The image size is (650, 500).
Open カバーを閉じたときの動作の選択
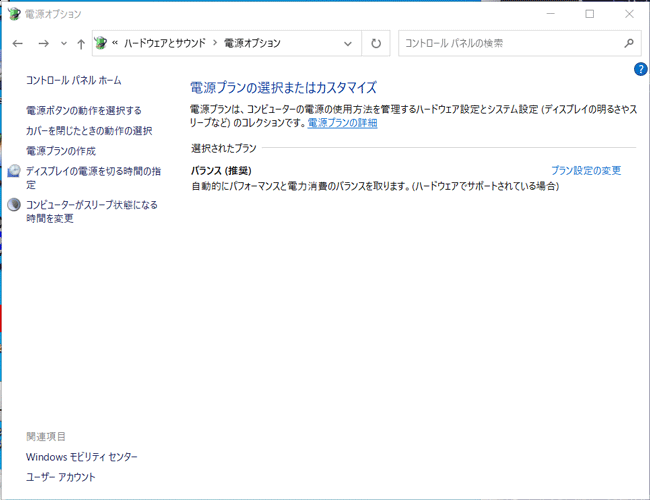point(89,131)
